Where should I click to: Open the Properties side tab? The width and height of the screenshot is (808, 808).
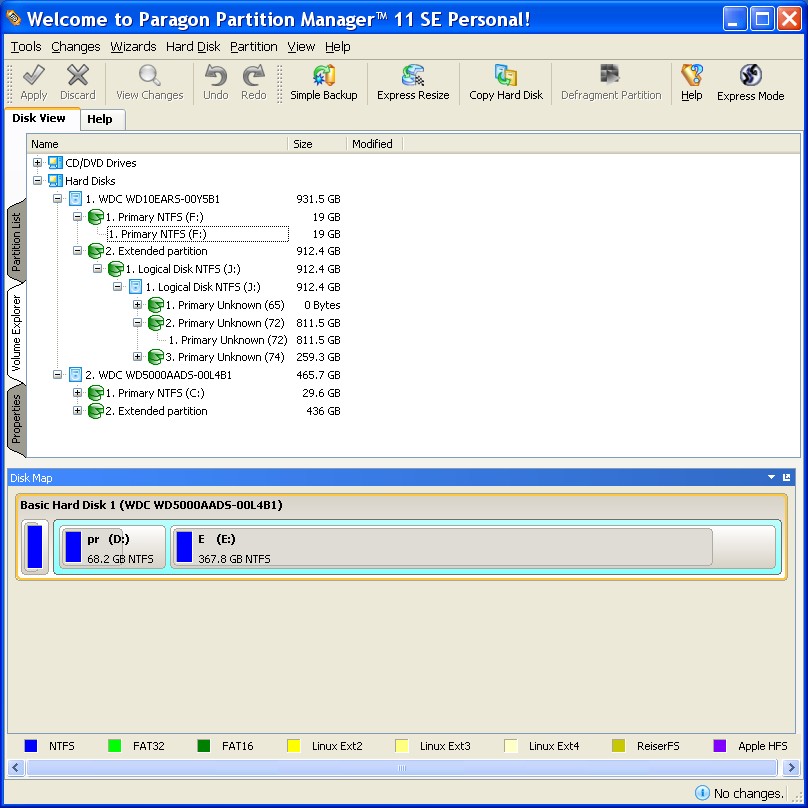[x=16, y=419]
